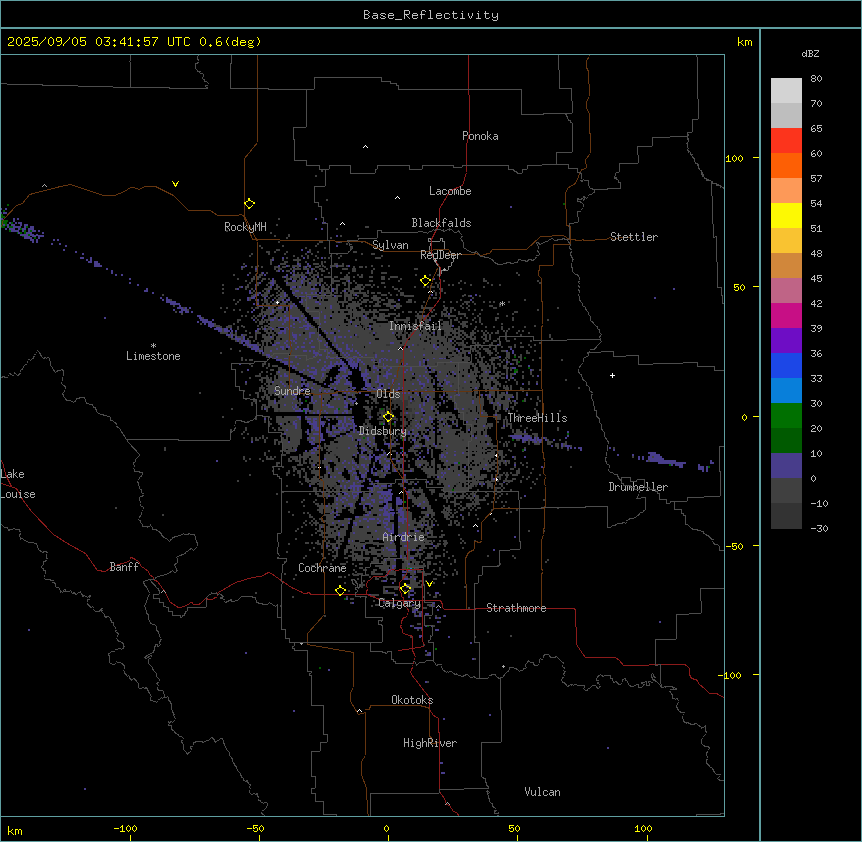Select the Lacombe city label

(x=450, y=191)
